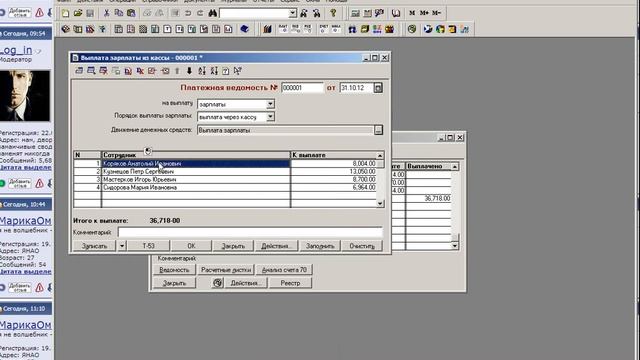Sort rows descending in document toolbar

point(214,71)
